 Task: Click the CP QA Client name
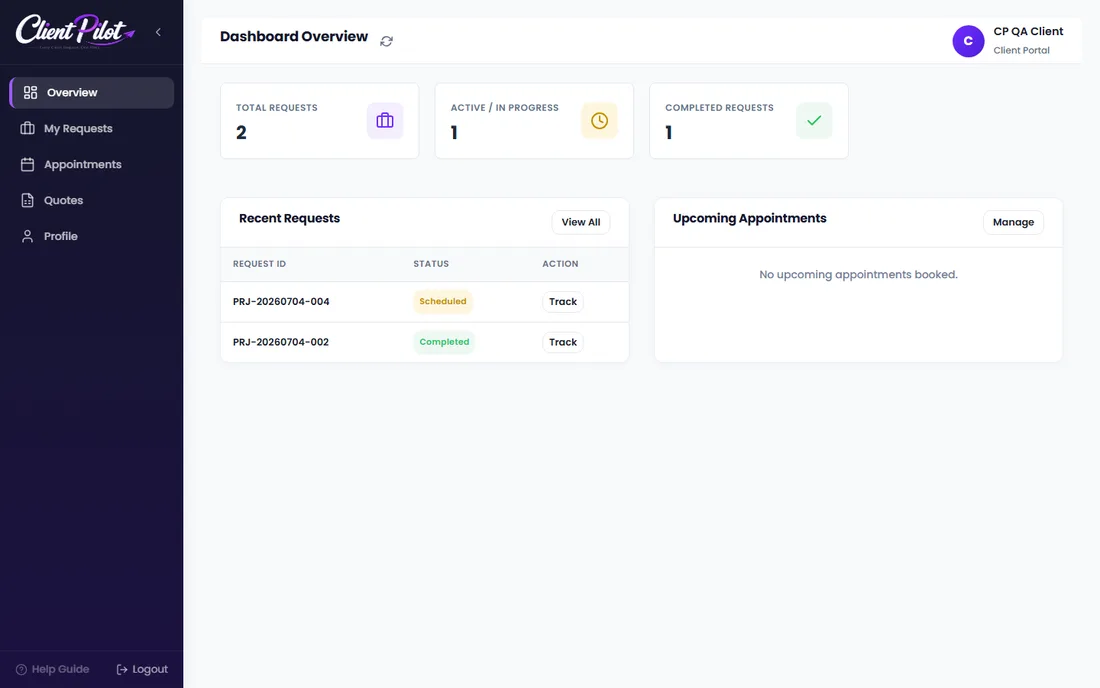point(1028,32)
